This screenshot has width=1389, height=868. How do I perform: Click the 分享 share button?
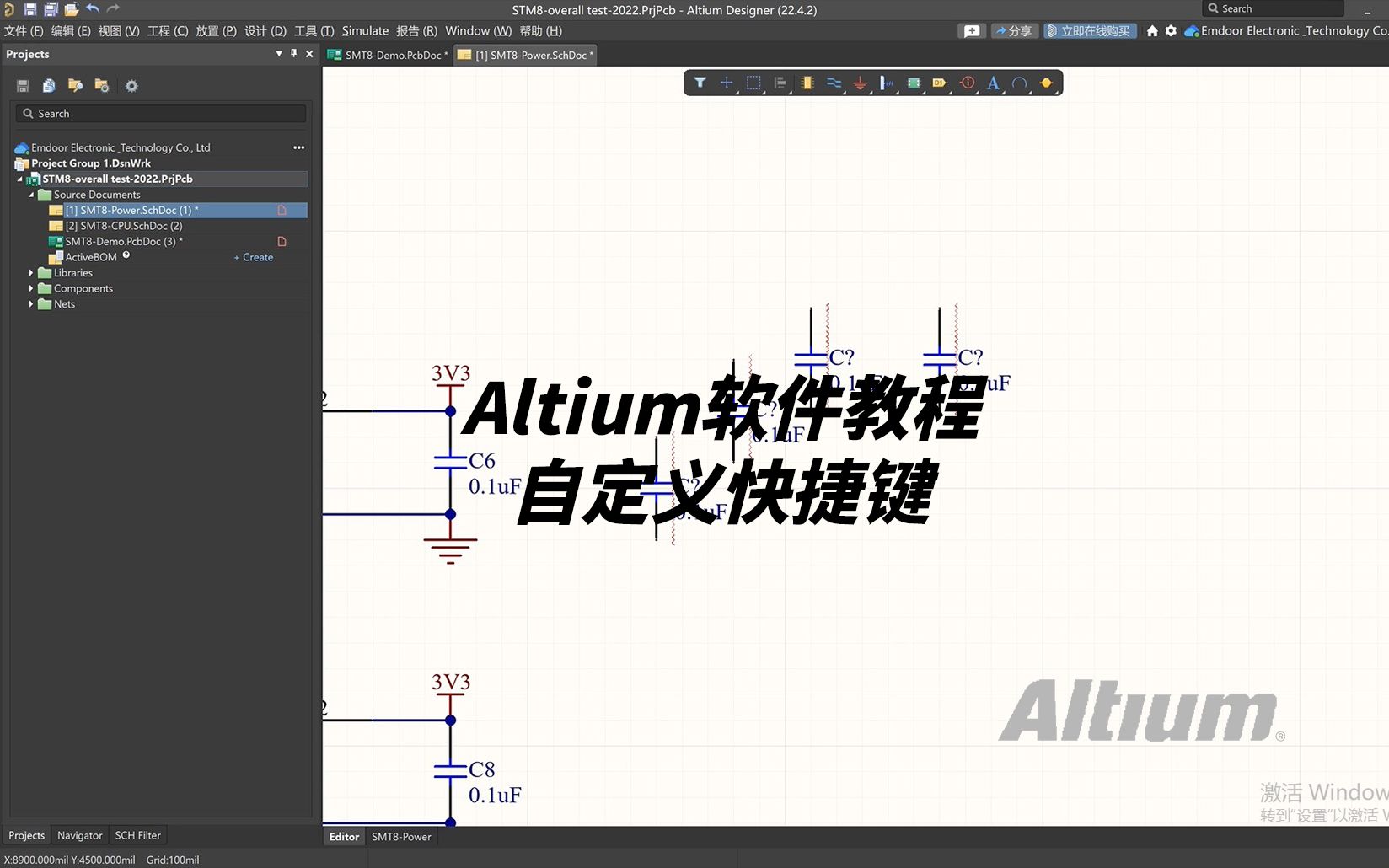pyautogui.click(x=1014, y=30)
